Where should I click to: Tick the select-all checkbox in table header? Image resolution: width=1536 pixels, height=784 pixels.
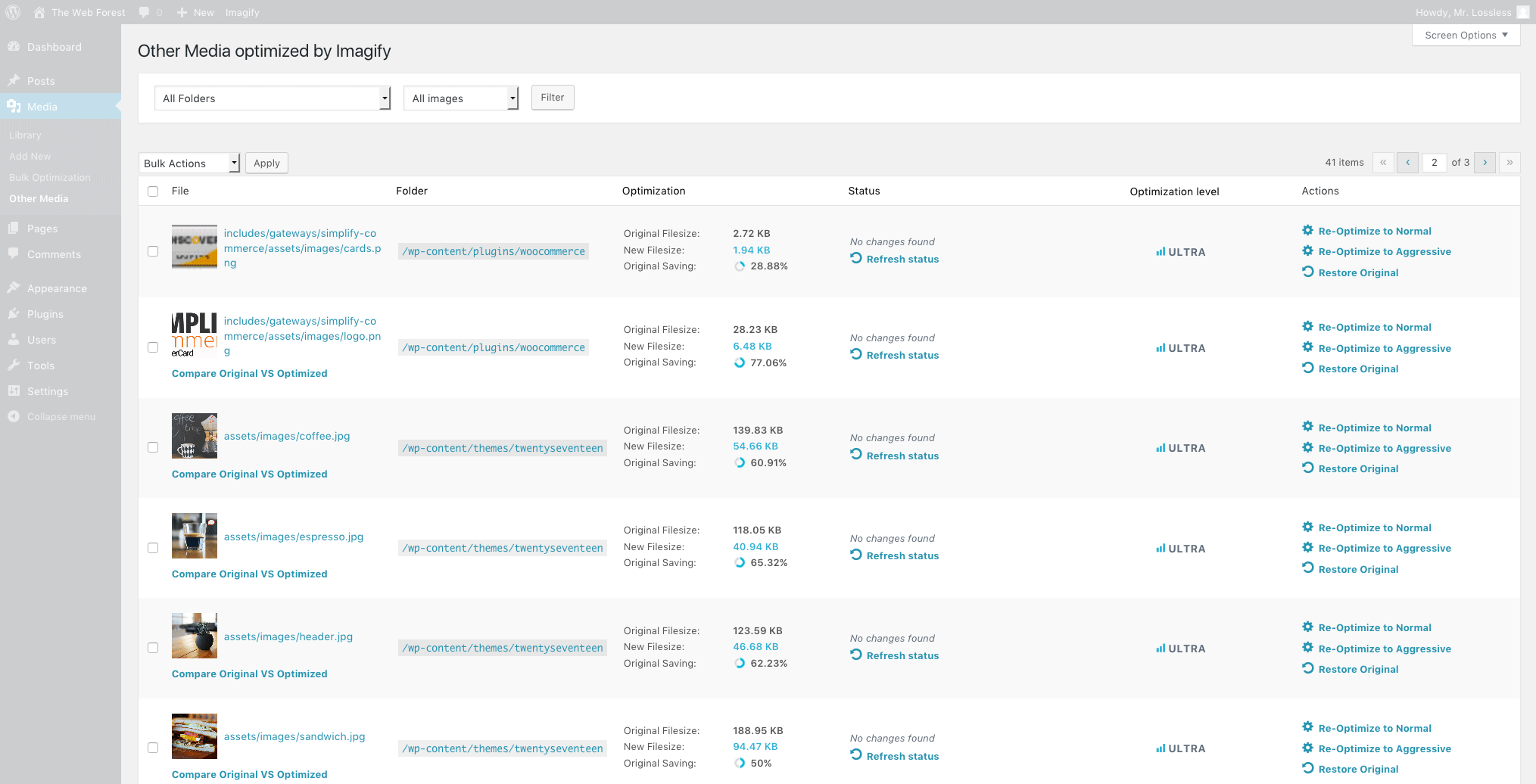(153, 191)
